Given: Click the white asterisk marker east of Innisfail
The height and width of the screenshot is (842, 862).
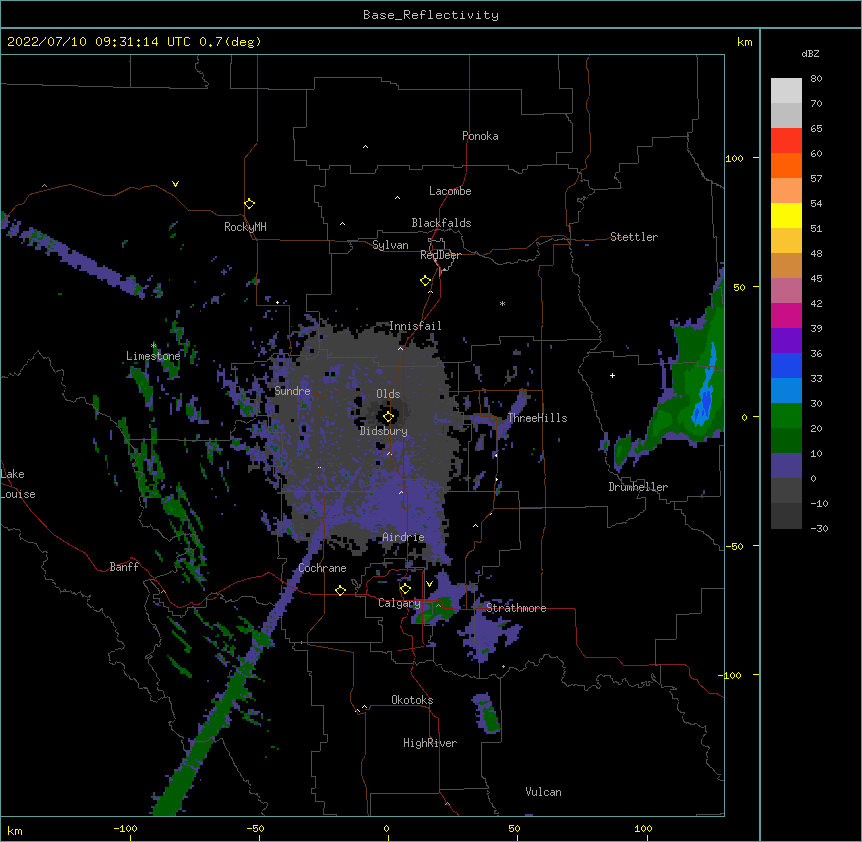Looking at the screenshot, I should click(502, 303).
